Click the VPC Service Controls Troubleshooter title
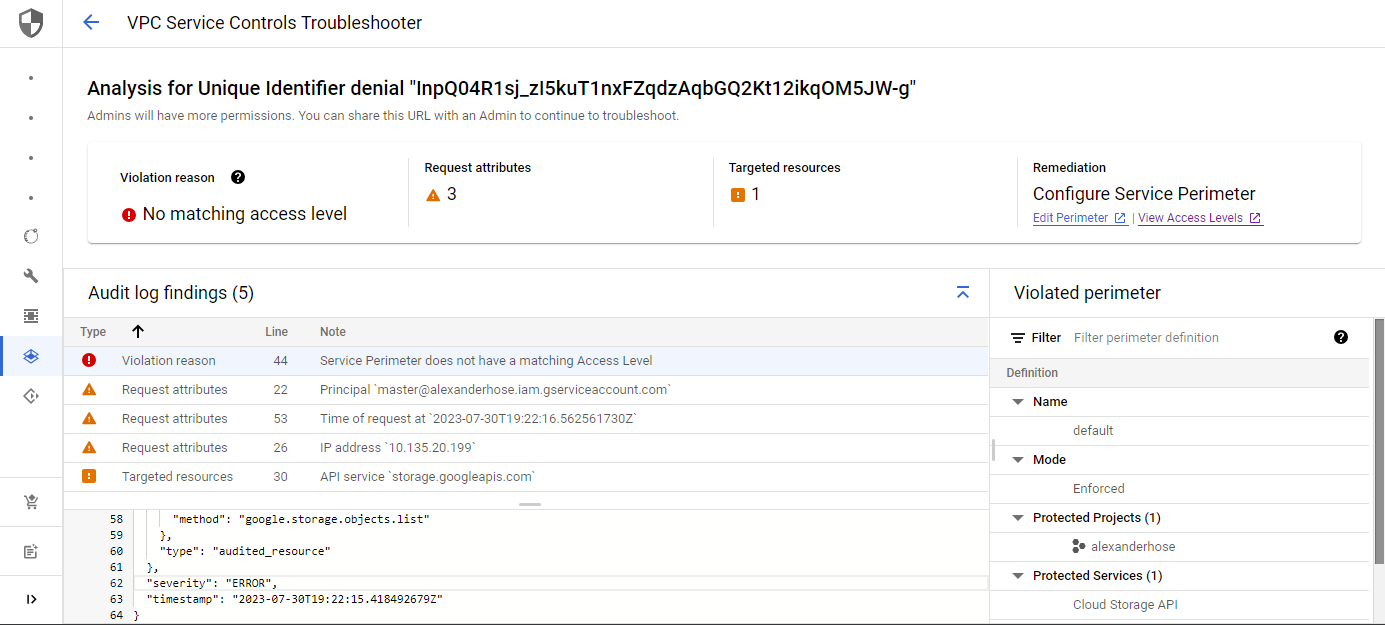The height and width of the screenshot is (625, 1385). click(x=275, y=23)
